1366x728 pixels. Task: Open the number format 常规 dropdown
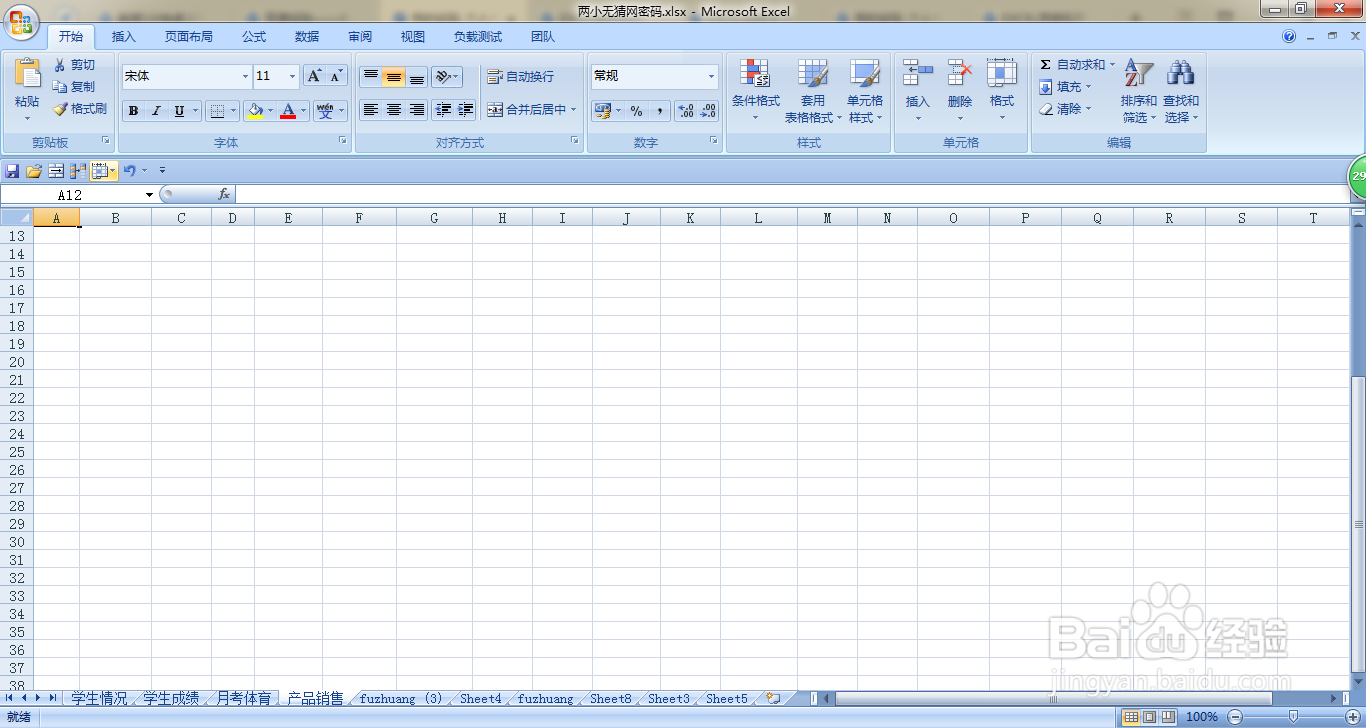[711, 76]
